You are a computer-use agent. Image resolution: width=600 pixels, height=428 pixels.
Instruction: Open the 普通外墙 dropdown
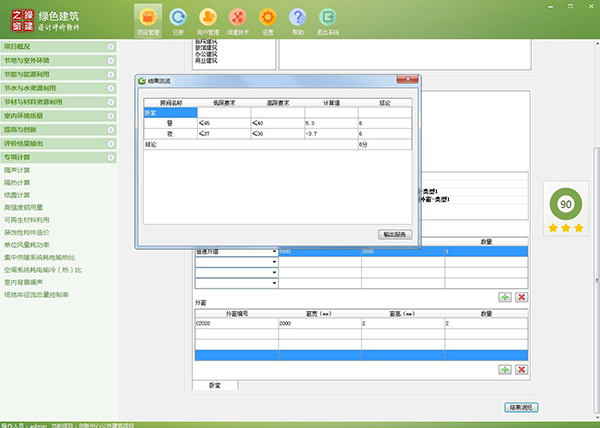(x=274, y=252)
